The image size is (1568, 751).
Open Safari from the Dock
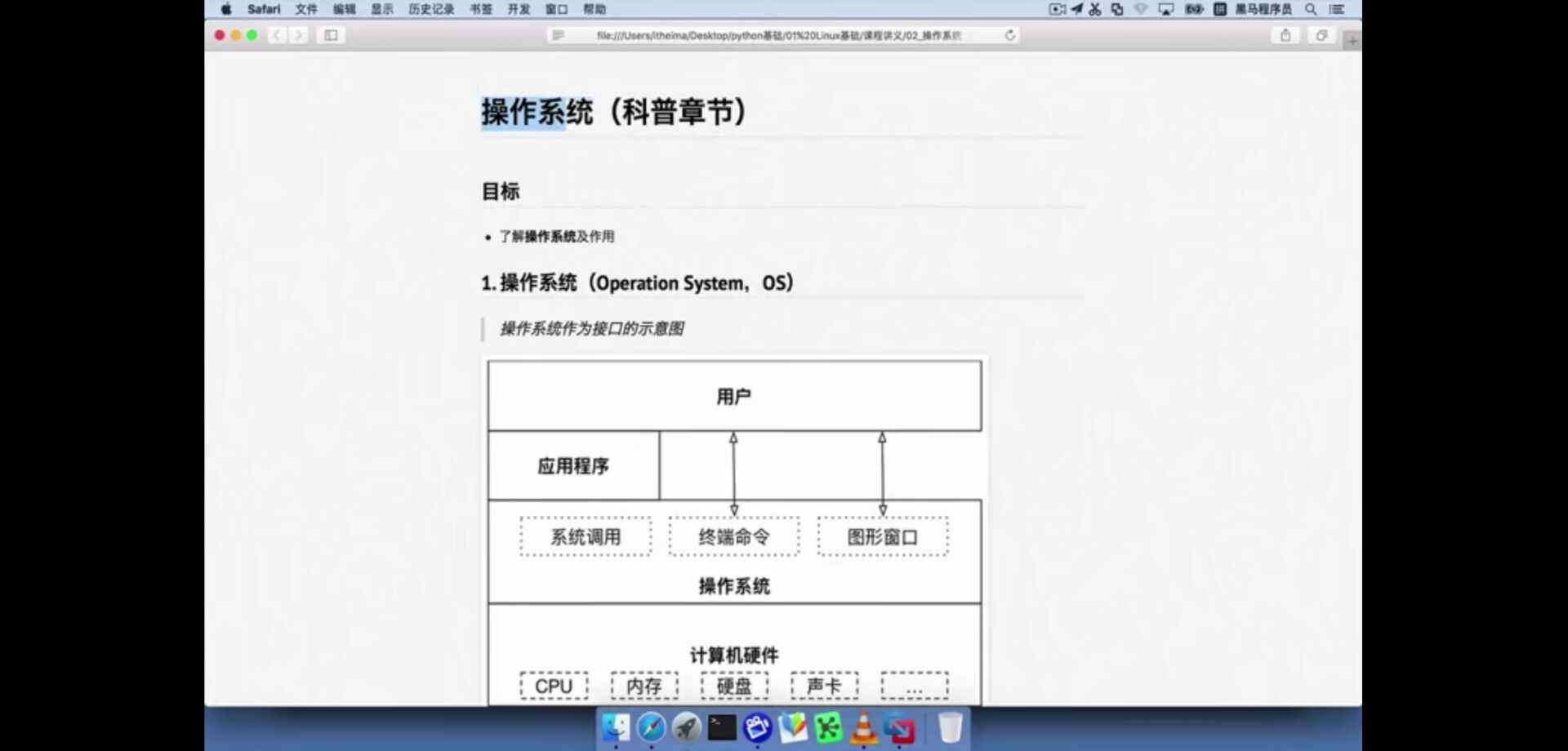651,728
